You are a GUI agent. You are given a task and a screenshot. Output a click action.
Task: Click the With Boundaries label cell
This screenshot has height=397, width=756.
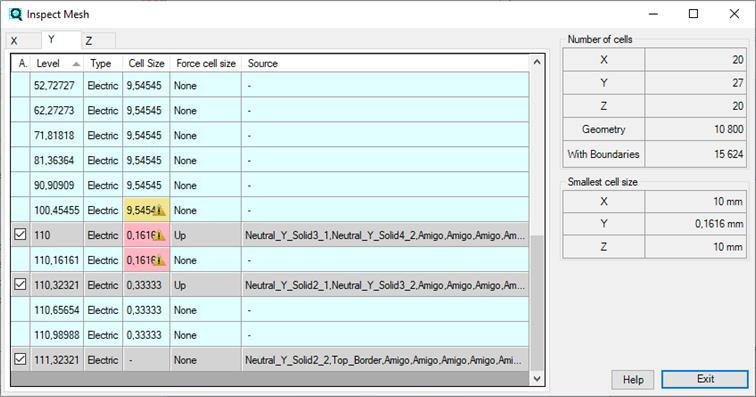604,154
